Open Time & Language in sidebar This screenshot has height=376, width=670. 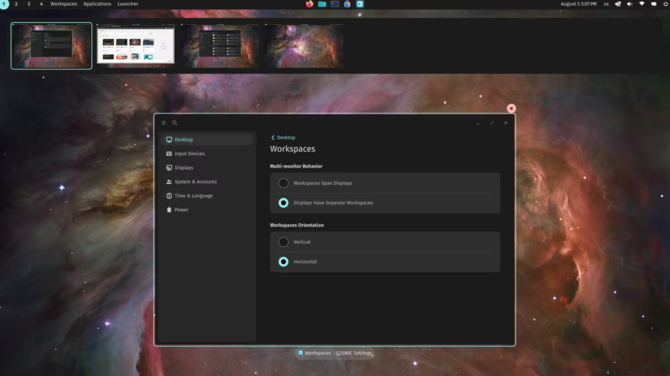click(207, 196)
